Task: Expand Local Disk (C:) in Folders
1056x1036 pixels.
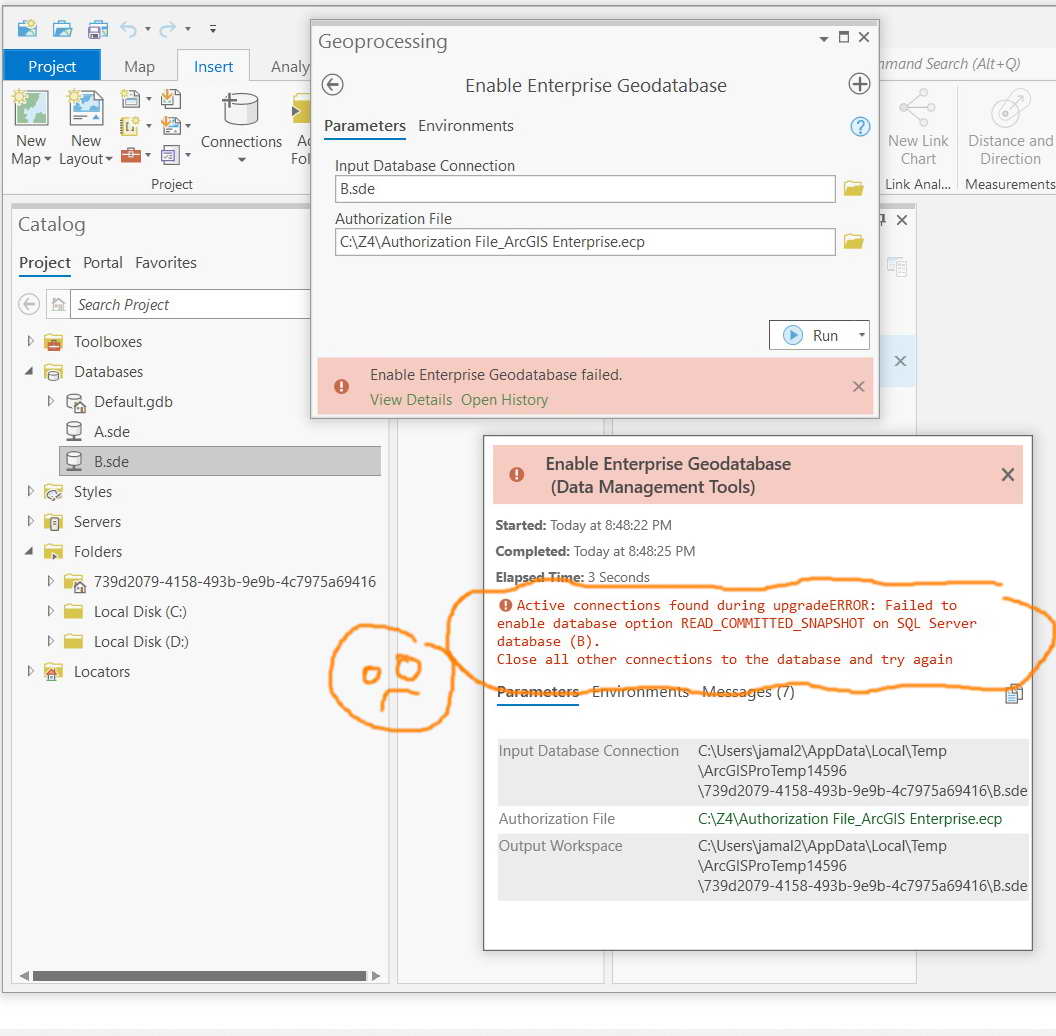Action: coord(49,611)
